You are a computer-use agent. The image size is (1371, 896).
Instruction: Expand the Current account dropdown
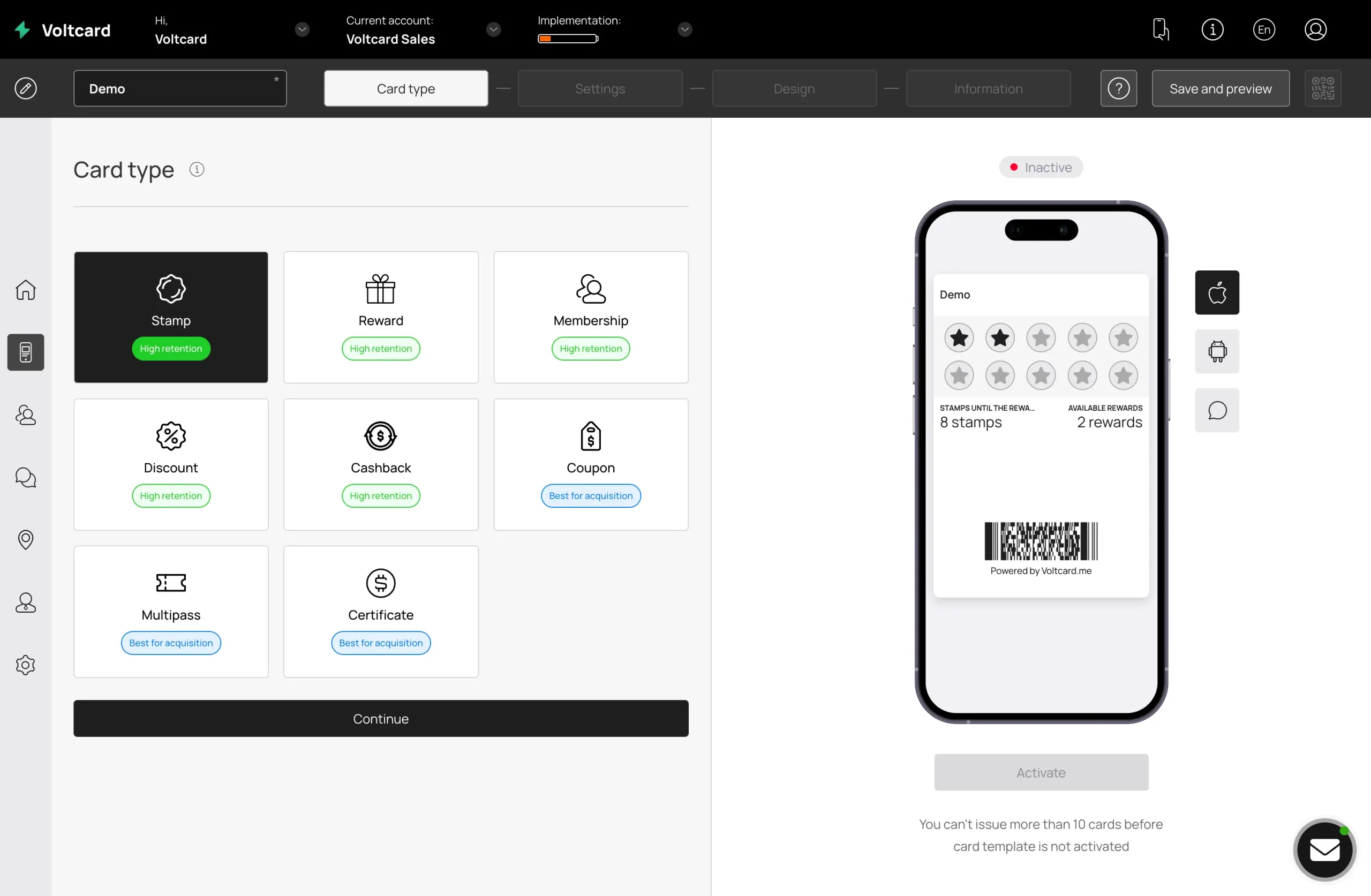[x=493, y=29]
